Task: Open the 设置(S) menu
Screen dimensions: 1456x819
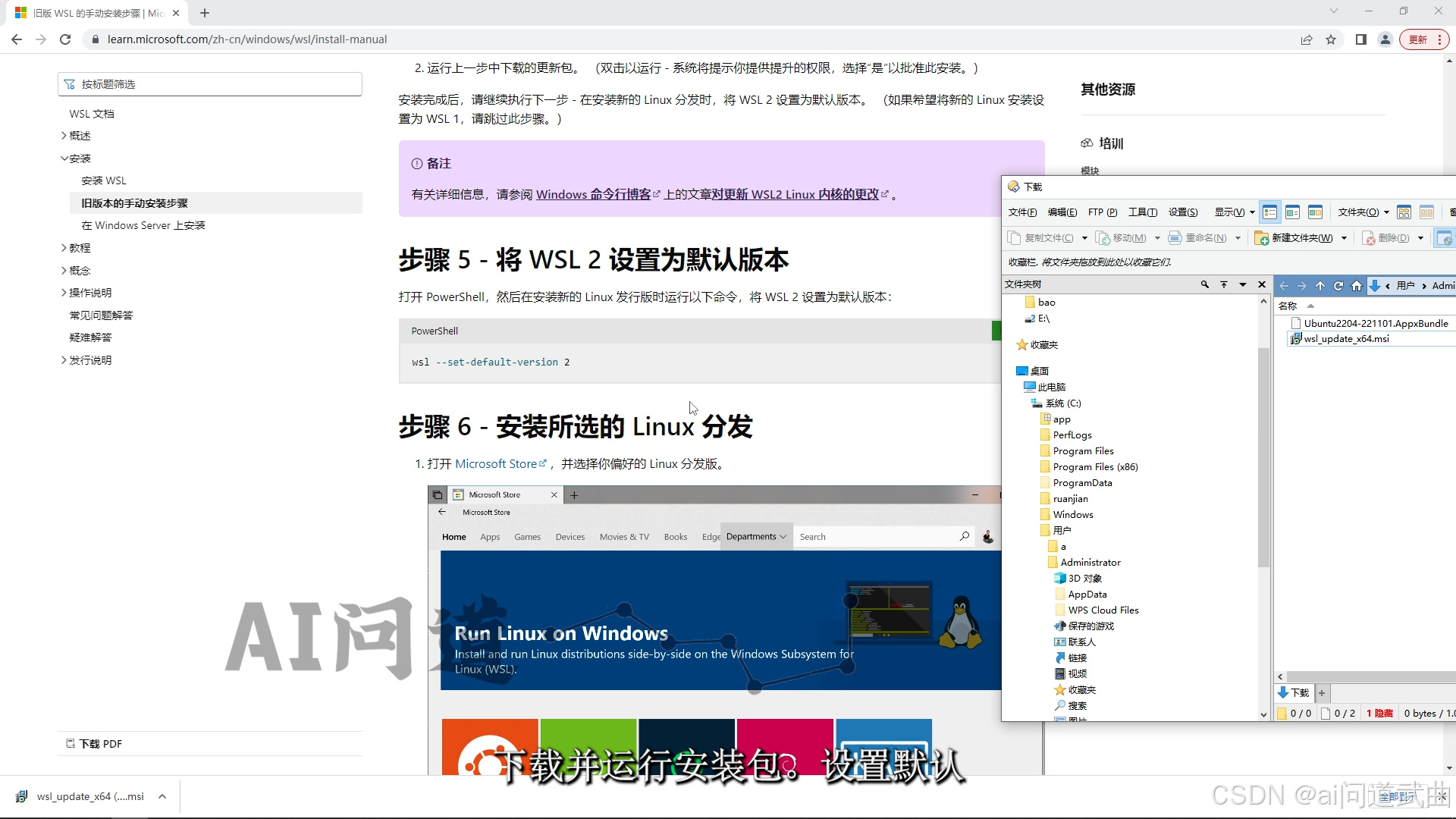Action: point(1182,212)
